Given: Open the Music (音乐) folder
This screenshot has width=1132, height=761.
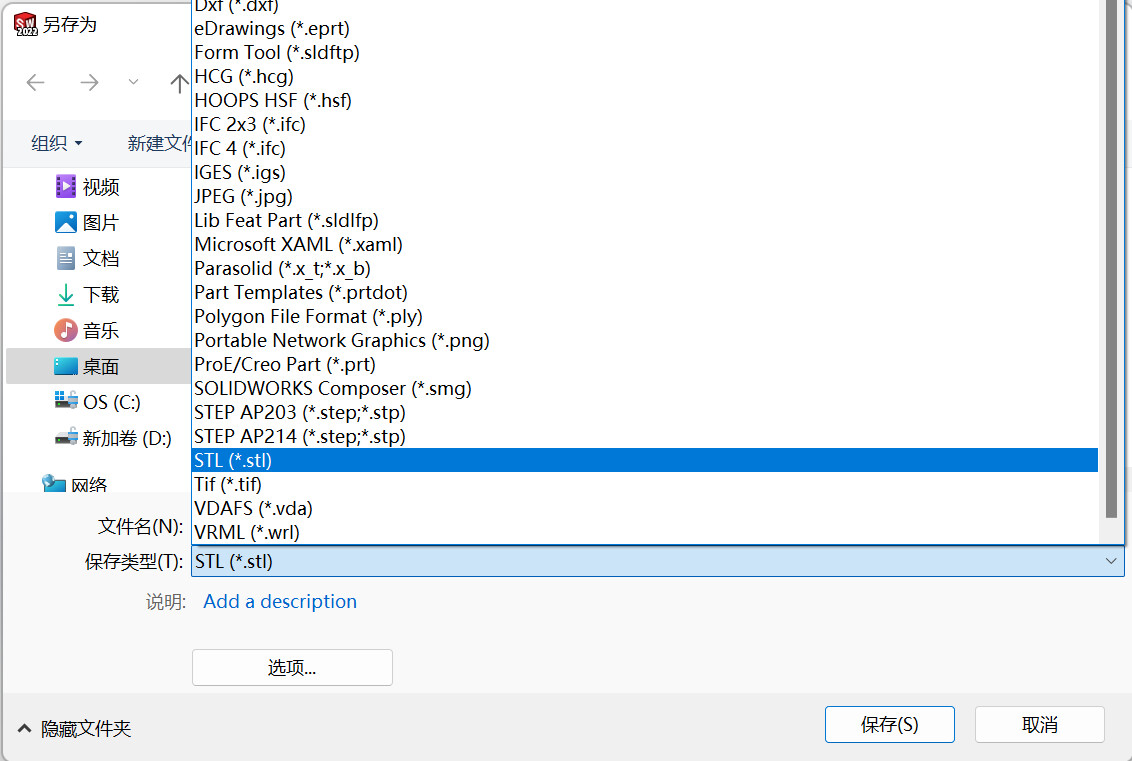Looking at the screenshot, I should (100, 330).
